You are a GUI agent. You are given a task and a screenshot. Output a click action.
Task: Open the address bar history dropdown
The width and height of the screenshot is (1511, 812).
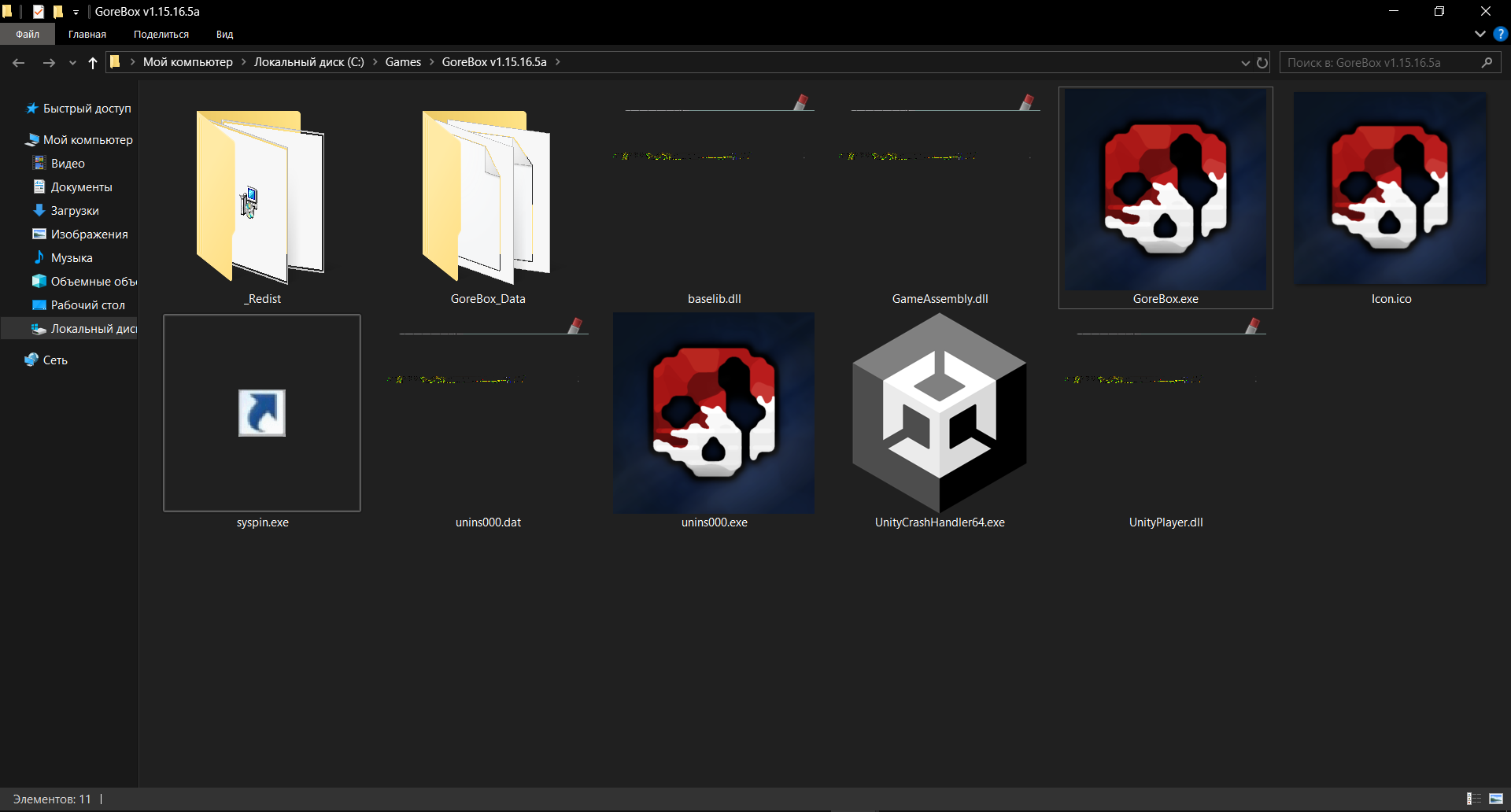point(1245,63)
